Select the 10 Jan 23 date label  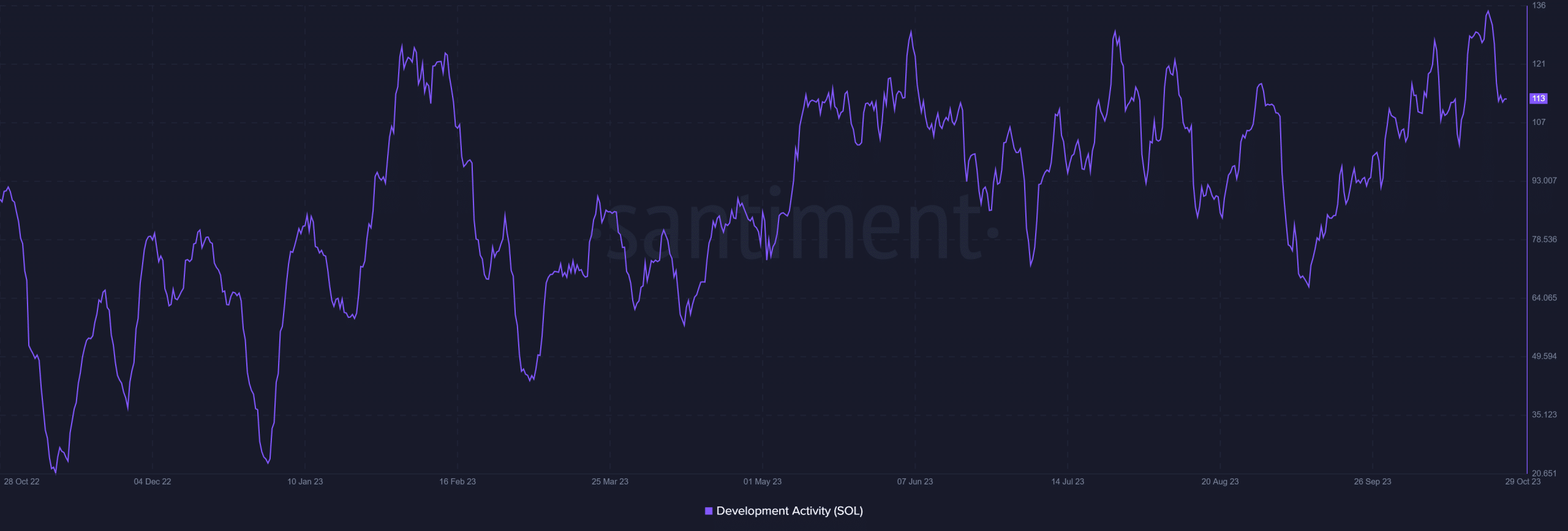(x=305, y=481)
